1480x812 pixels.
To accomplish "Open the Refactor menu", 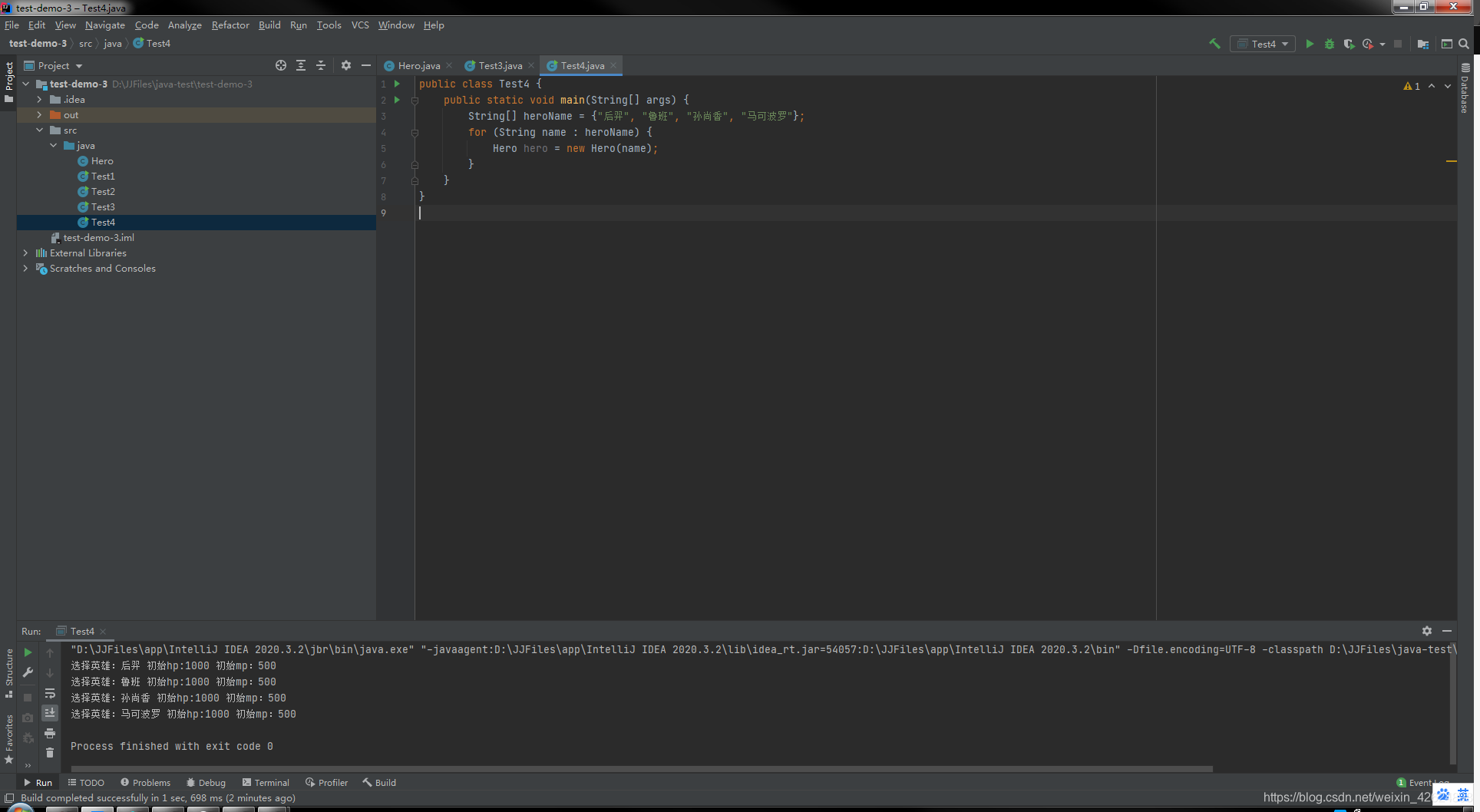I will [230, 25].
